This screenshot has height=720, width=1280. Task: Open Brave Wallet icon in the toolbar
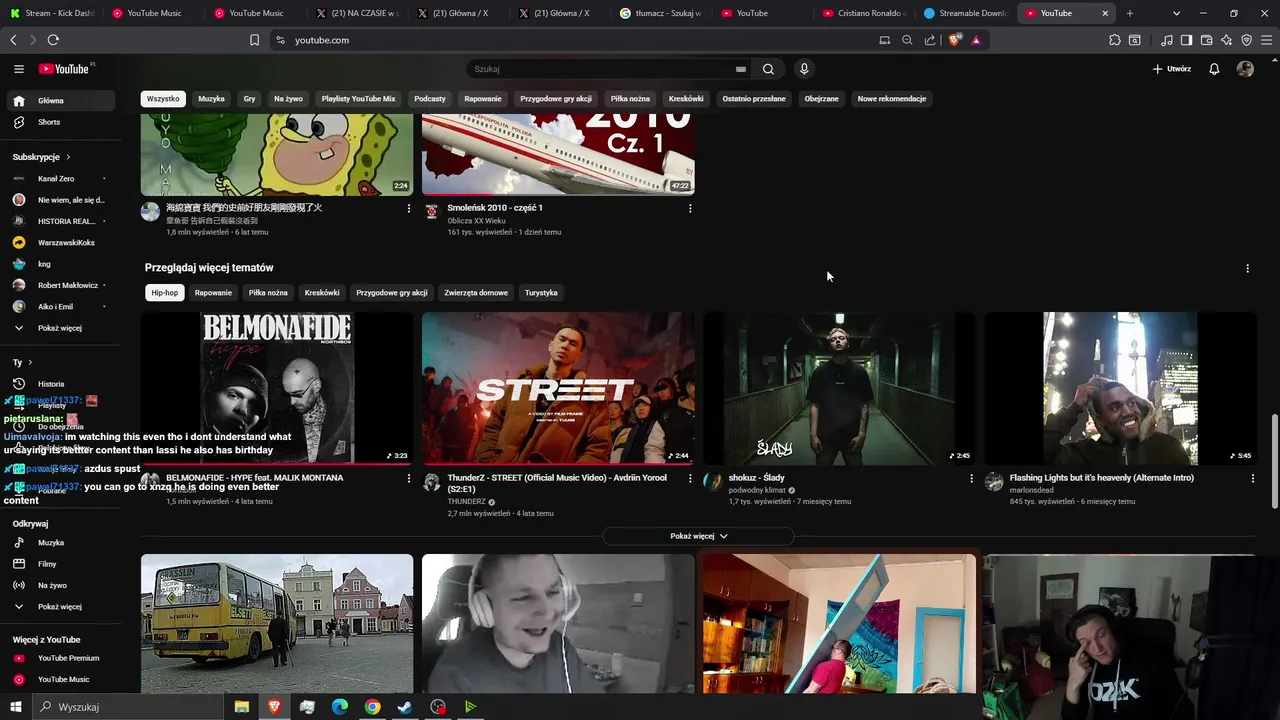(x=1206, y=40)
